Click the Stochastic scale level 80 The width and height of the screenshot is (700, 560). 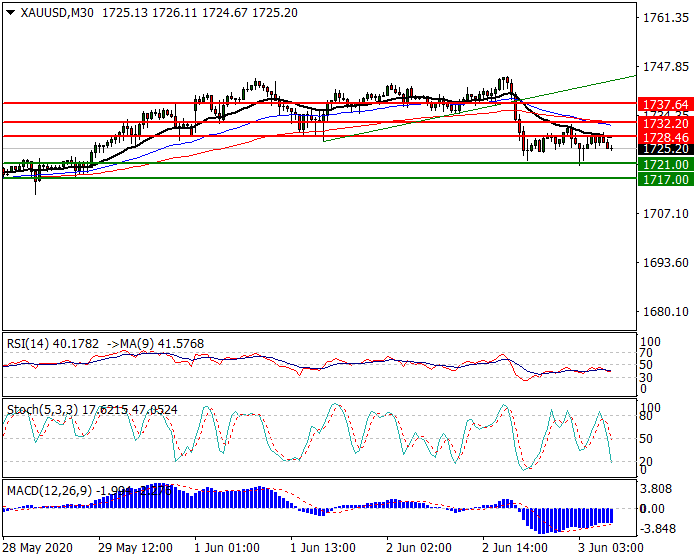coord(646,416)
